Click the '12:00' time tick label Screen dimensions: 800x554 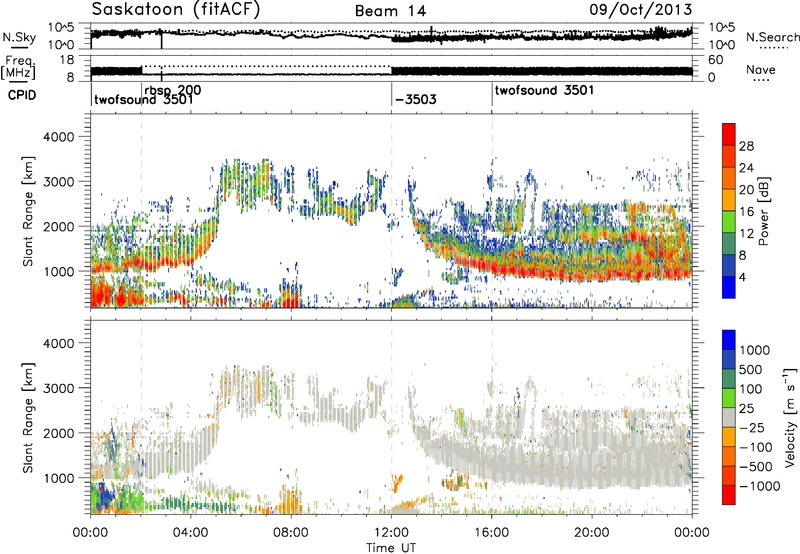[x=391, y=533]
